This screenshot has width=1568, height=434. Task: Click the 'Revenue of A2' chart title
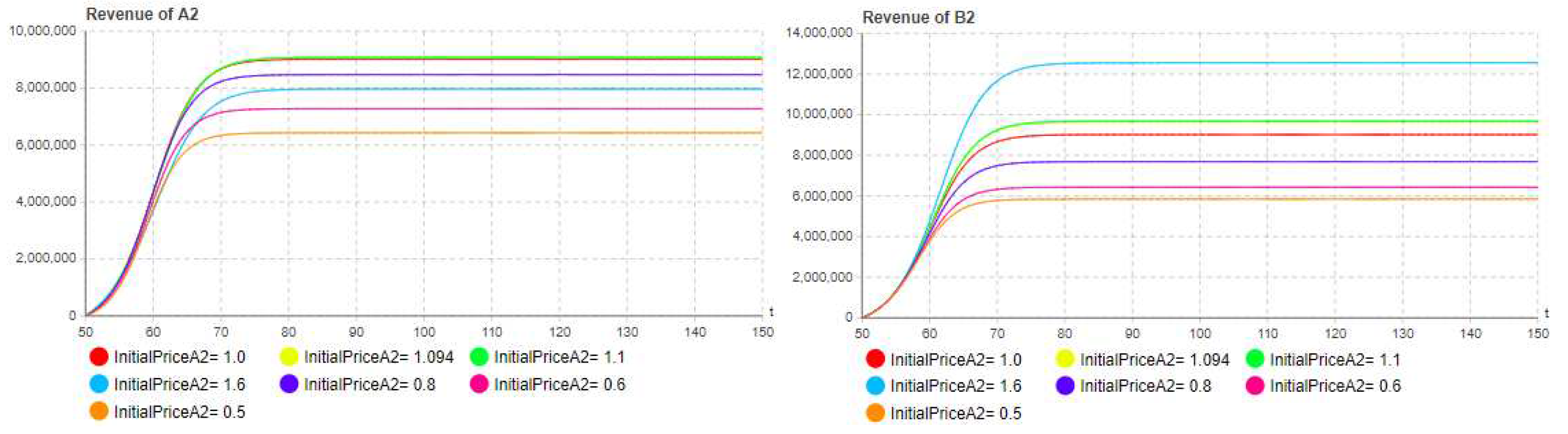tap(142, 14)
